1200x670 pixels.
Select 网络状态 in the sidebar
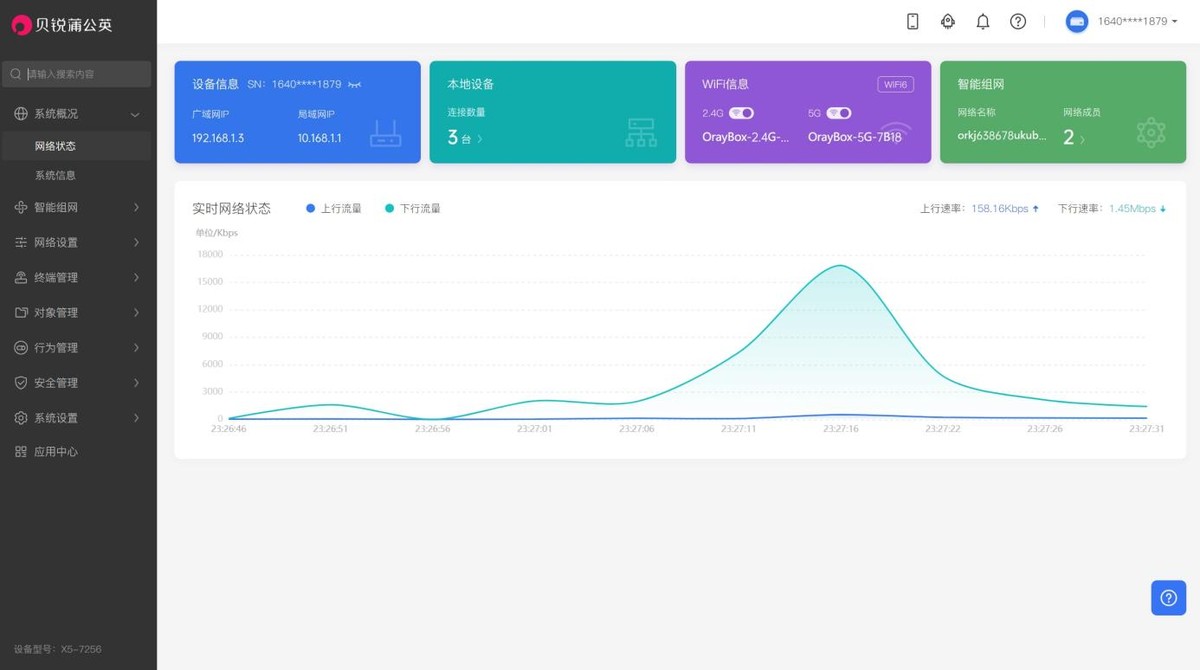(x=55, y=146)
